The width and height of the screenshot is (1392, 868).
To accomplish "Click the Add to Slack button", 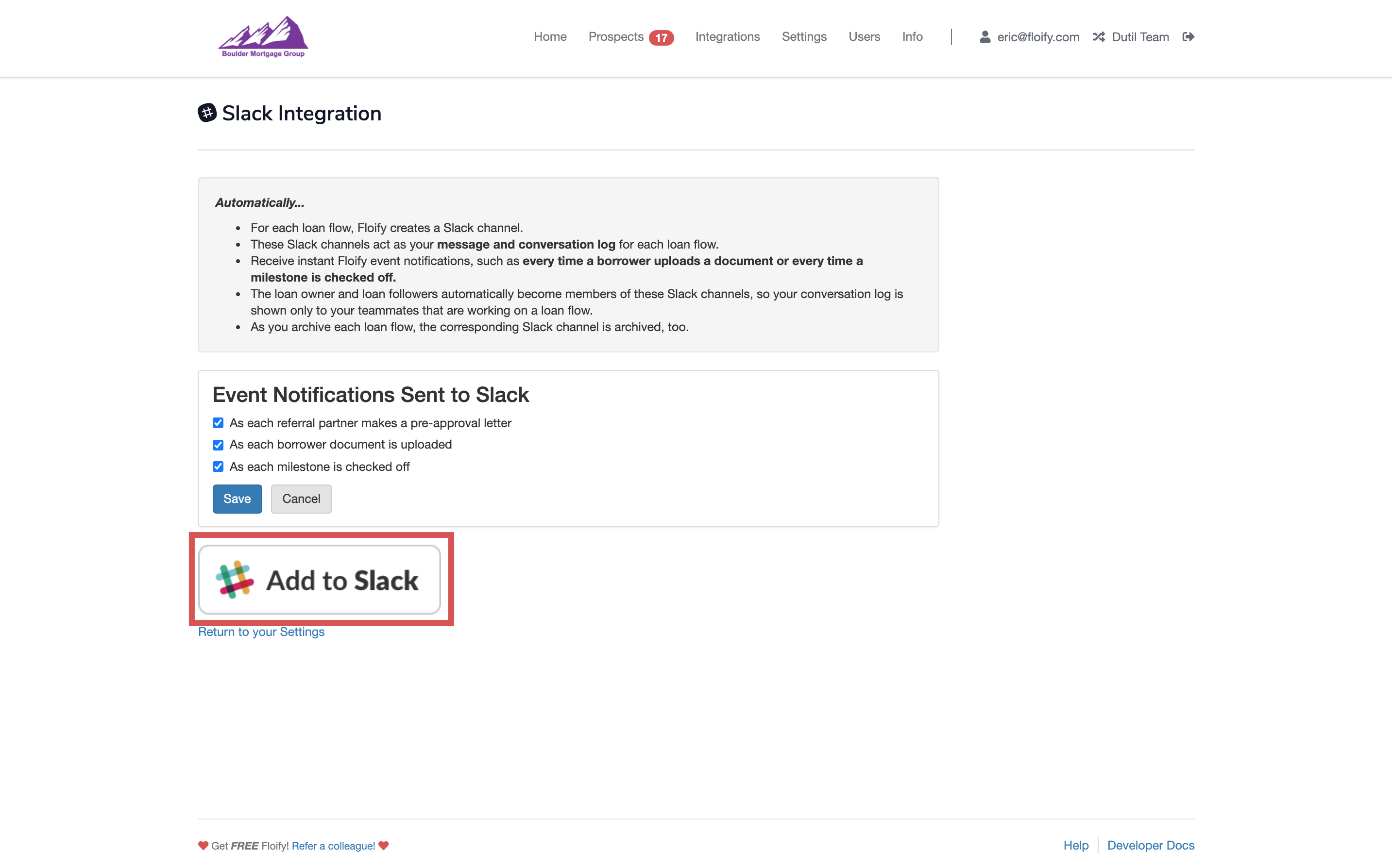I will click(x=320, y=579).
